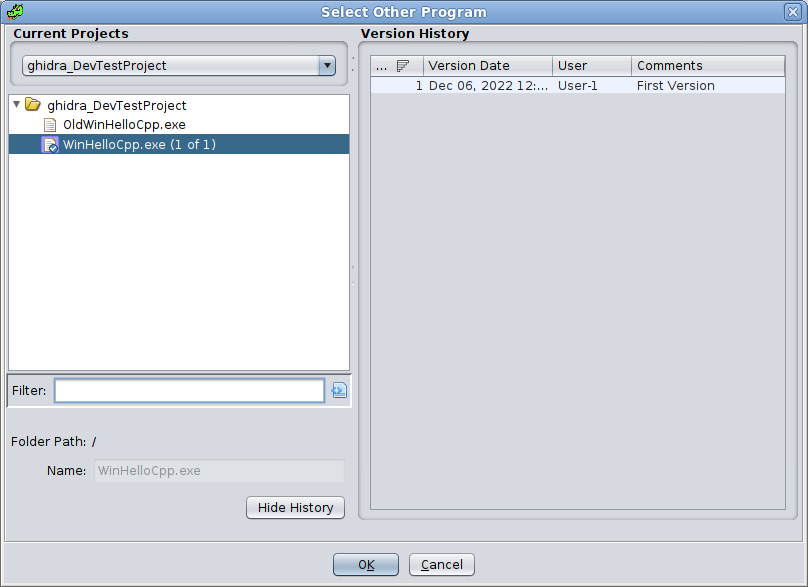This screenshot has width=808, height=587.
Task: Click the sort indicator icon in version column
Action: tap(402, 66)
